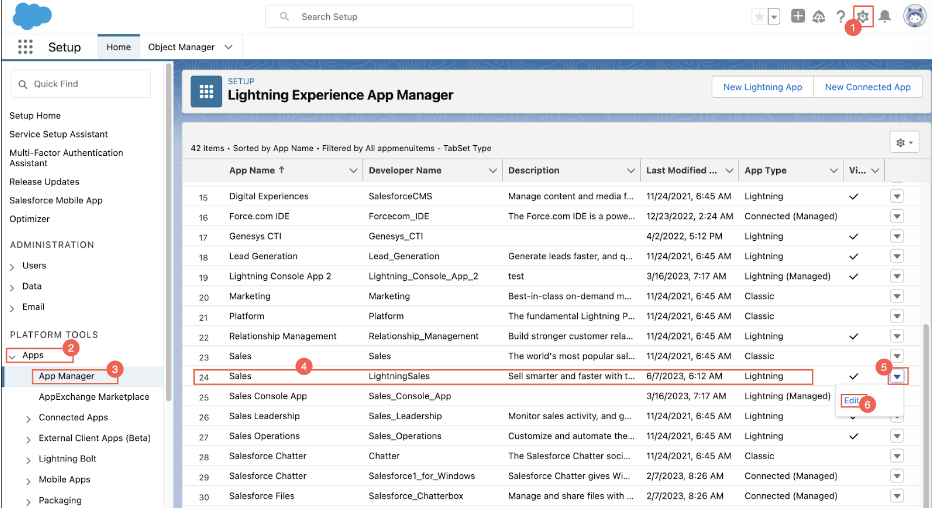Viewport: 932px width, 508px height.
Task: Click the table vertical scrollbar
Action: coord(925,414)
